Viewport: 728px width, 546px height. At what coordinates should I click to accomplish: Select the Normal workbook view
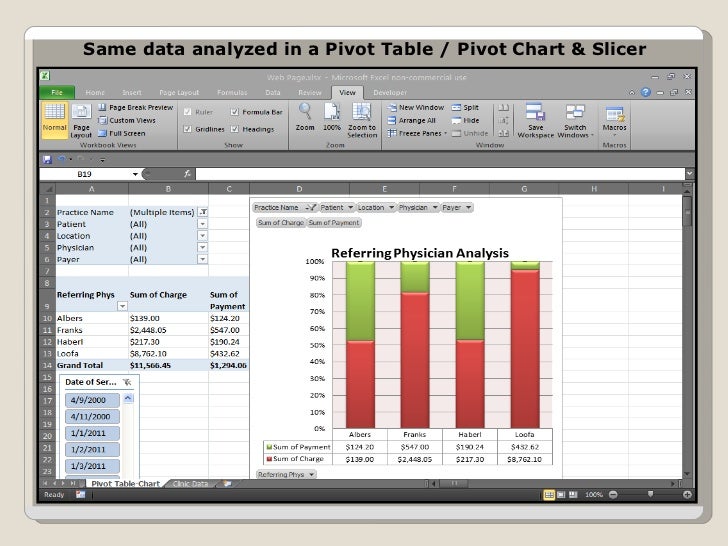pyautogui.click(x=54, y=120)
